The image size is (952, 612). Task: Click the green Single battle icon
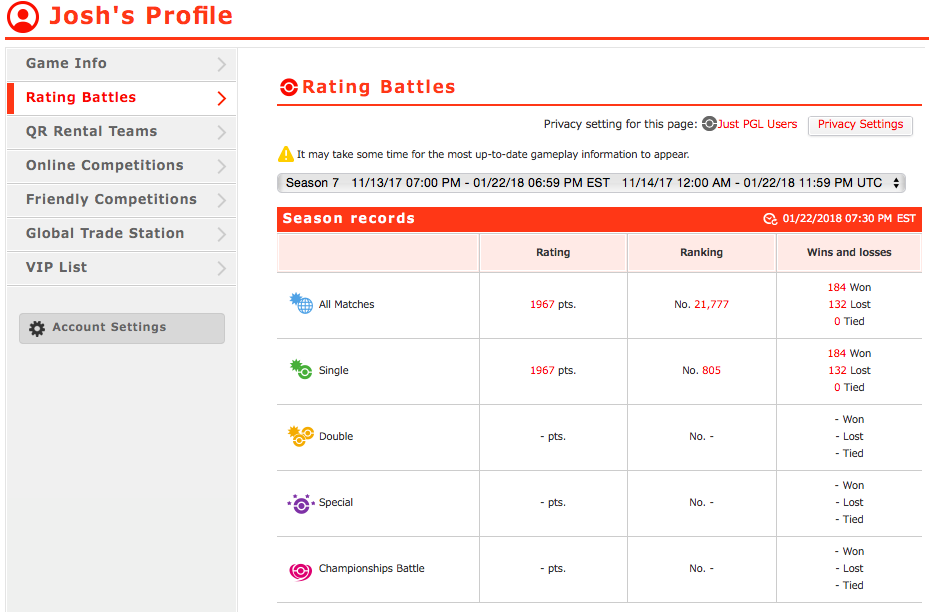[301, 369]
